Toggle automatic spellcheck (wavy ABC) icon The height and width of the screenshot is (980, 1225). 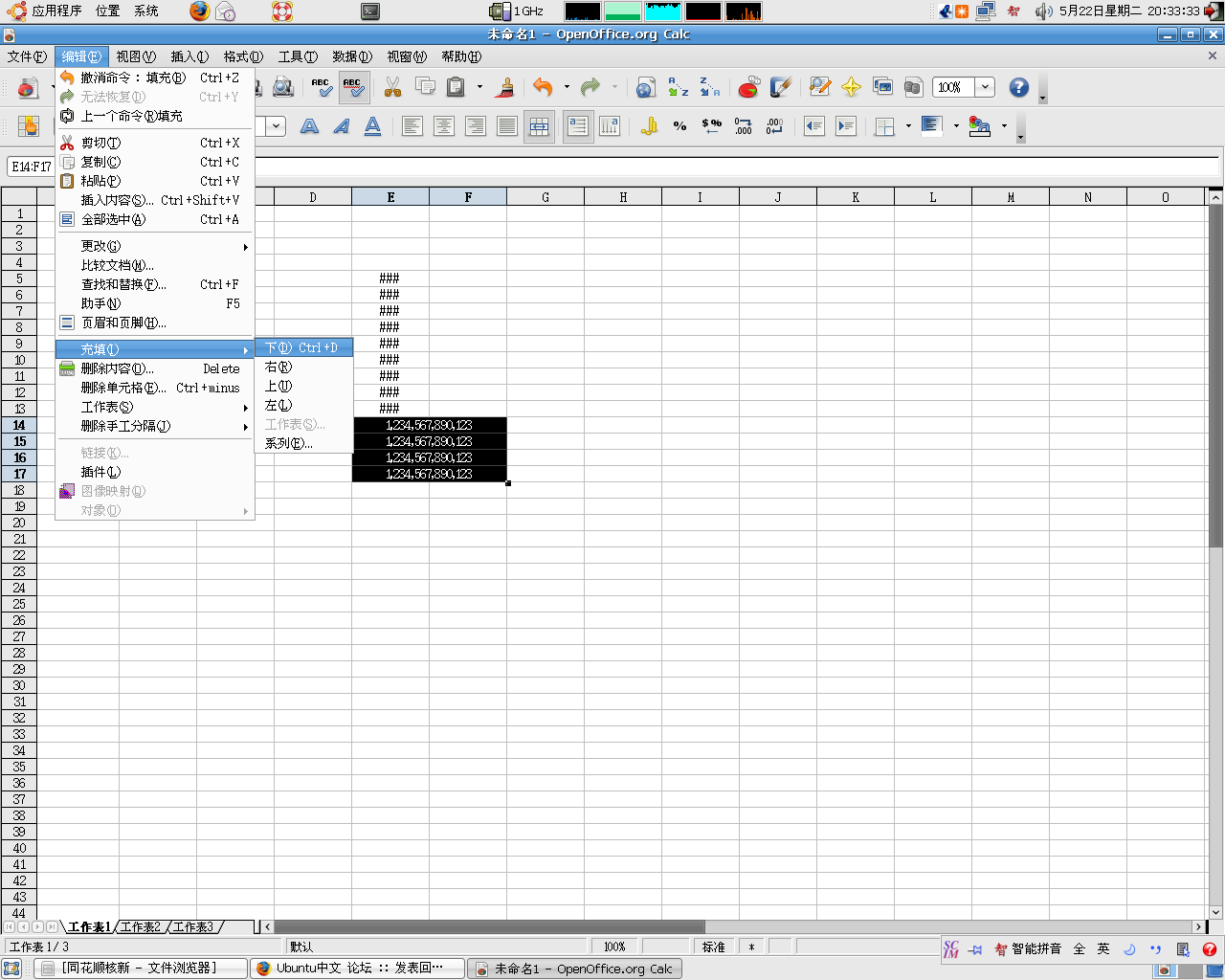tap(354, 87)
